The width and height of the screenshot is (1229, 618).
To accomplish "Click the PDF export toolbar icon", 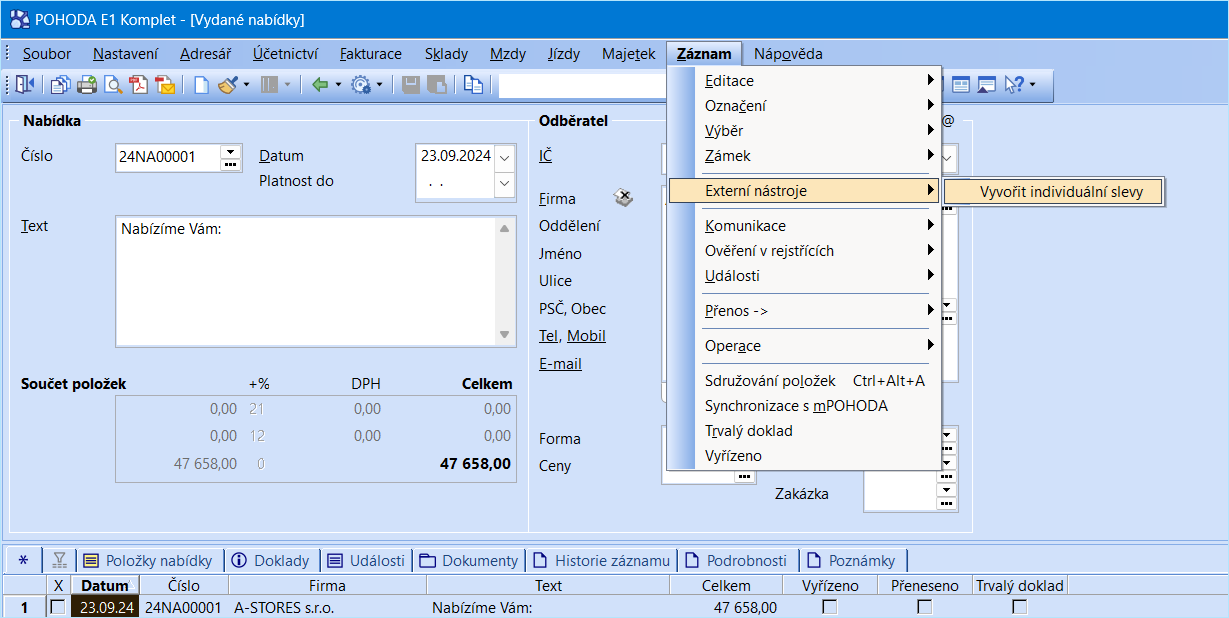I will pyautogui.click(x=139, y=86).
